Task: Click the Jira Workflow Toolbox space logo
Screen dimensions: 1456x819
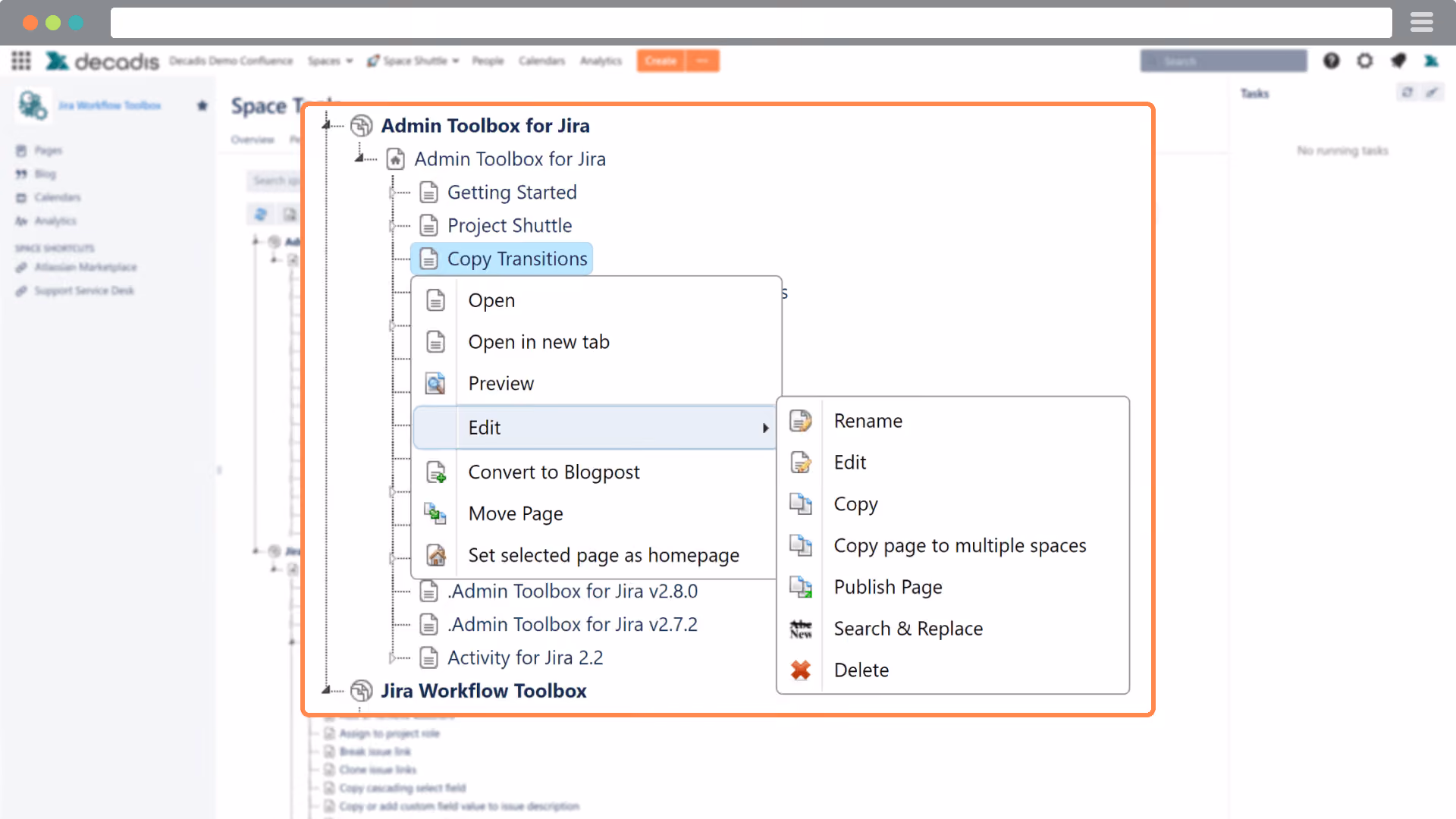Action: pyautogui.click(x=33, y=105)
